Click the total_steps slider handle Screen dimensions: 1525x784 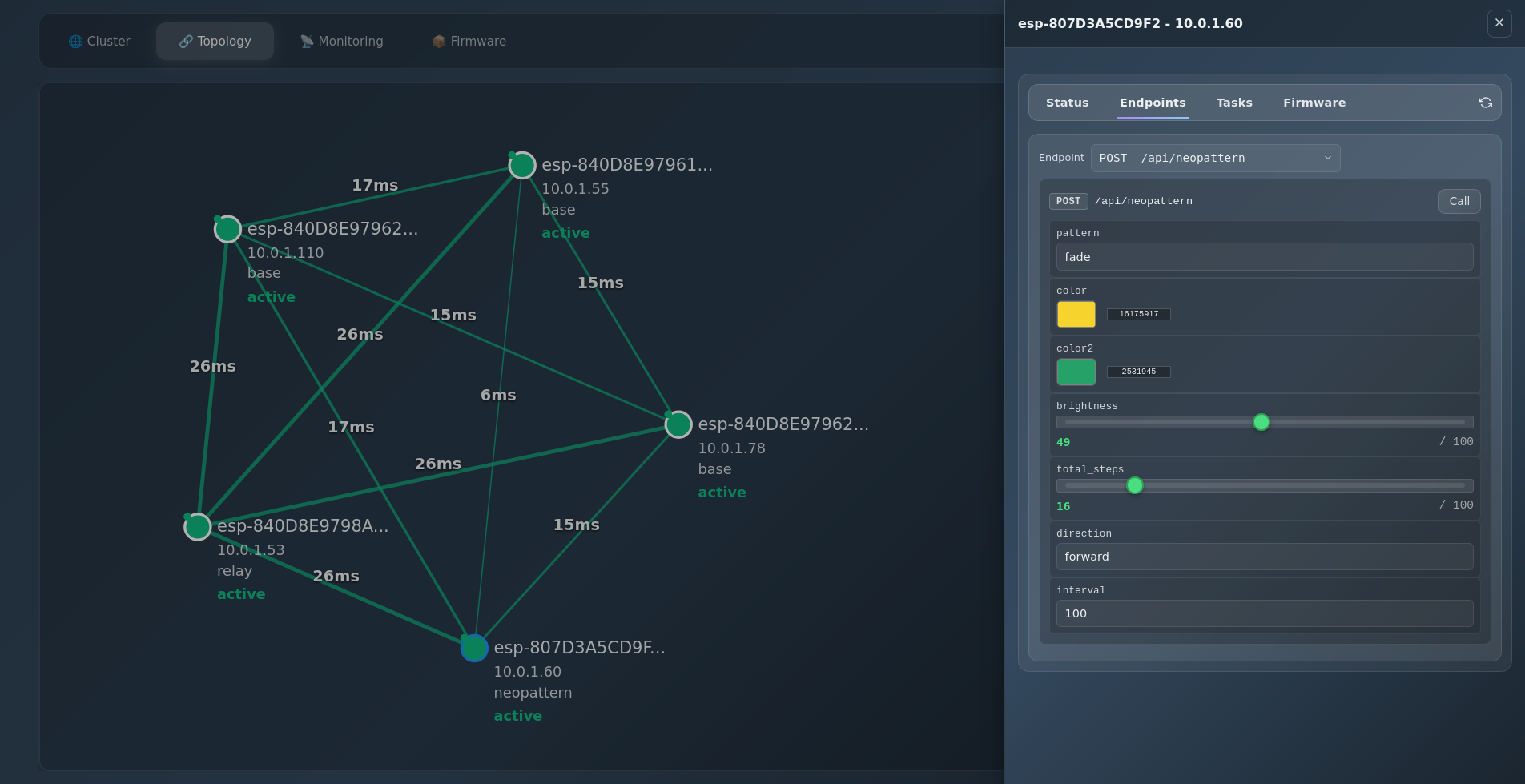[x=1134, y=485]
